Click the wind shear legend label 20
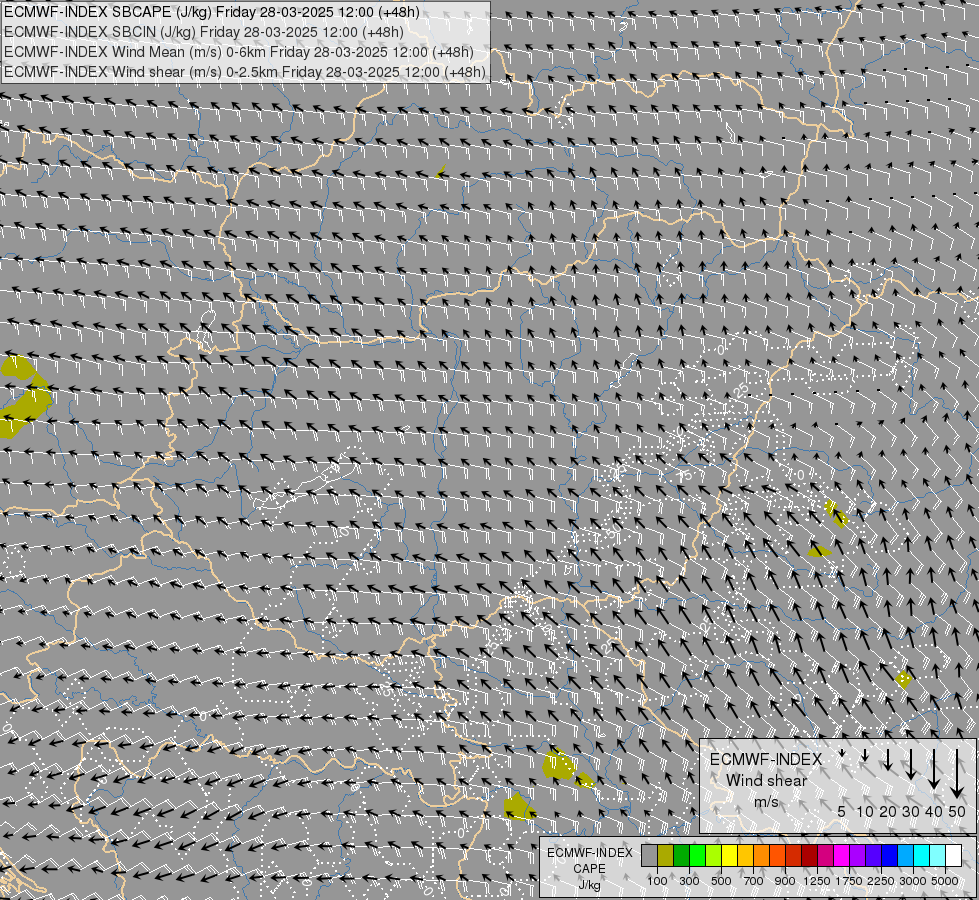Image resolution: width=979 pixels, height=900 pixels. pyautogui.click(x=888, y=811)
